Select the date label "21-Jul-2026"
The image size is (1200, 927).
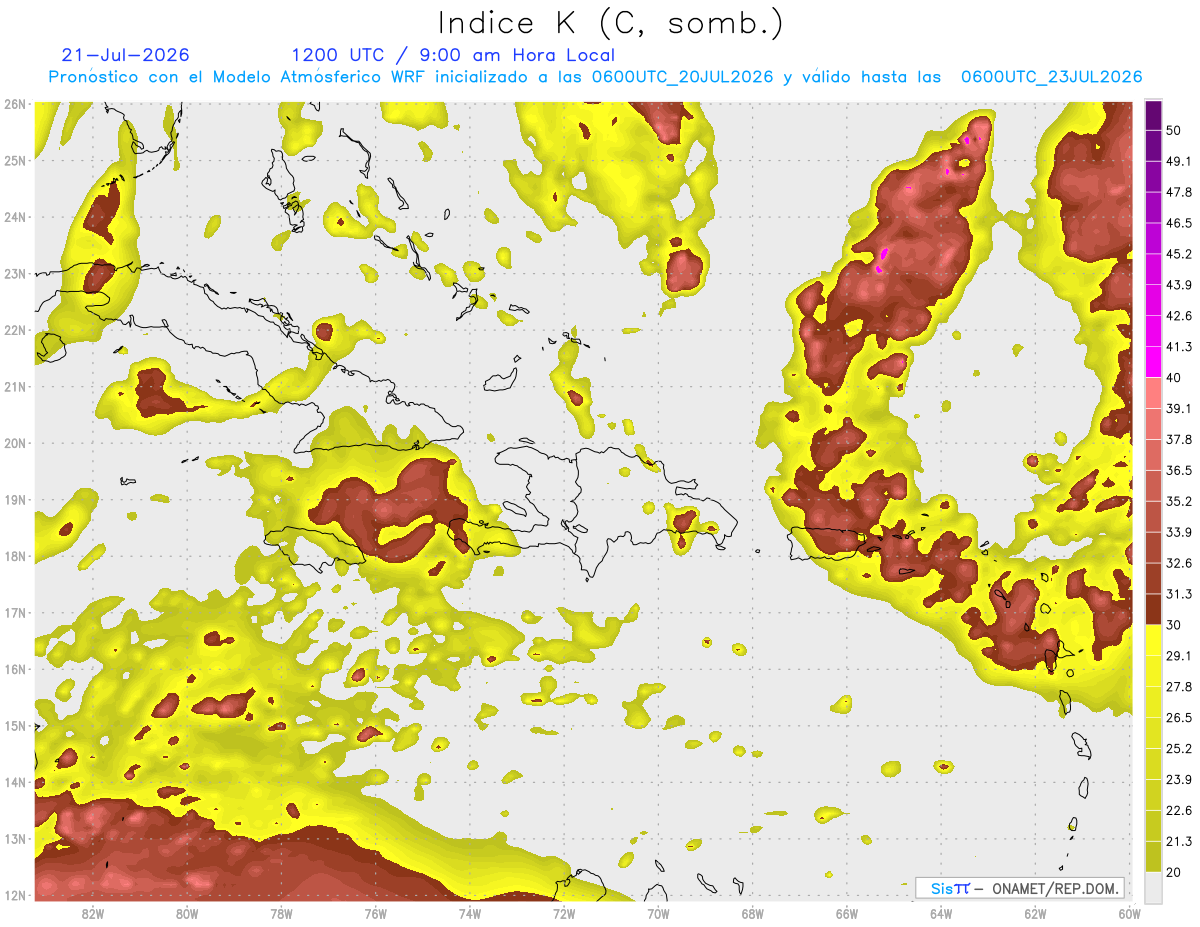point(125,55)
